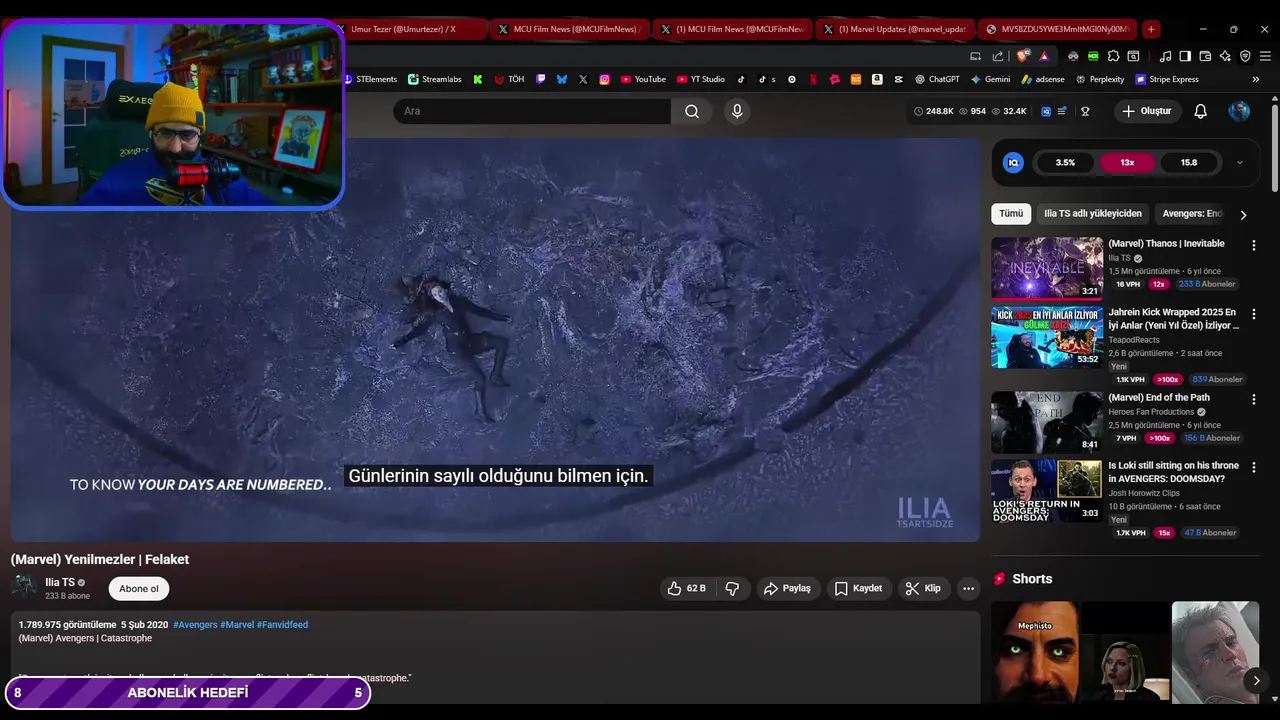
Task: Open the Loki Avengers Doomsday video thumbnail
Action: pyautogui.click(x=1047, y=490)
